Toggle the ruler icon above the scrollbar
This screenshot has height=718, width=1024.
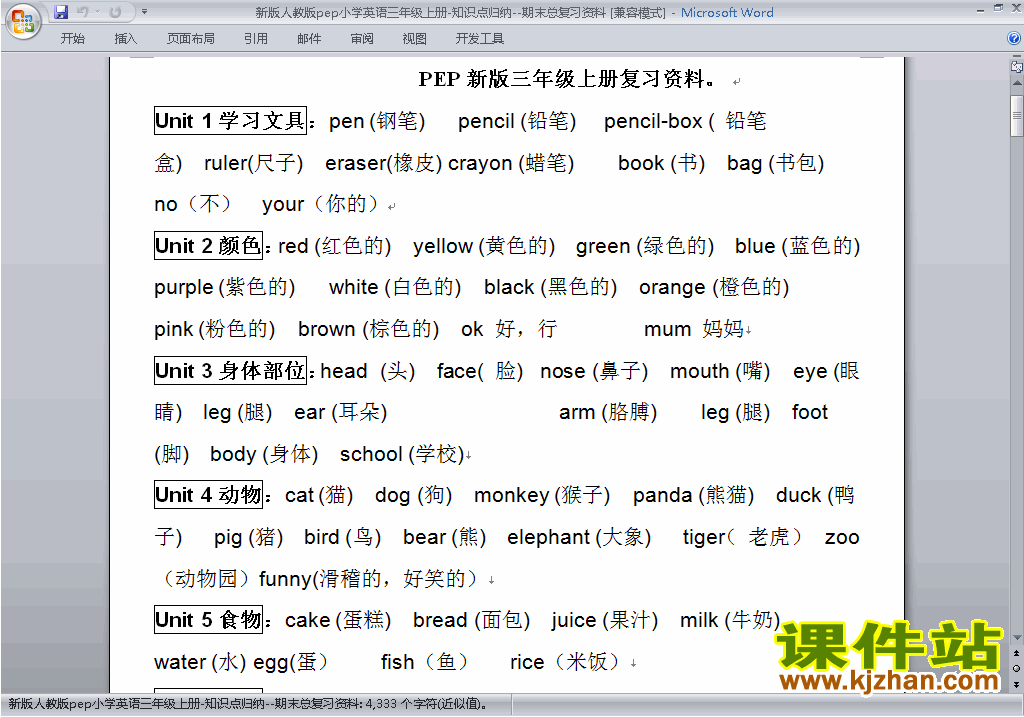pos(1016,66)
